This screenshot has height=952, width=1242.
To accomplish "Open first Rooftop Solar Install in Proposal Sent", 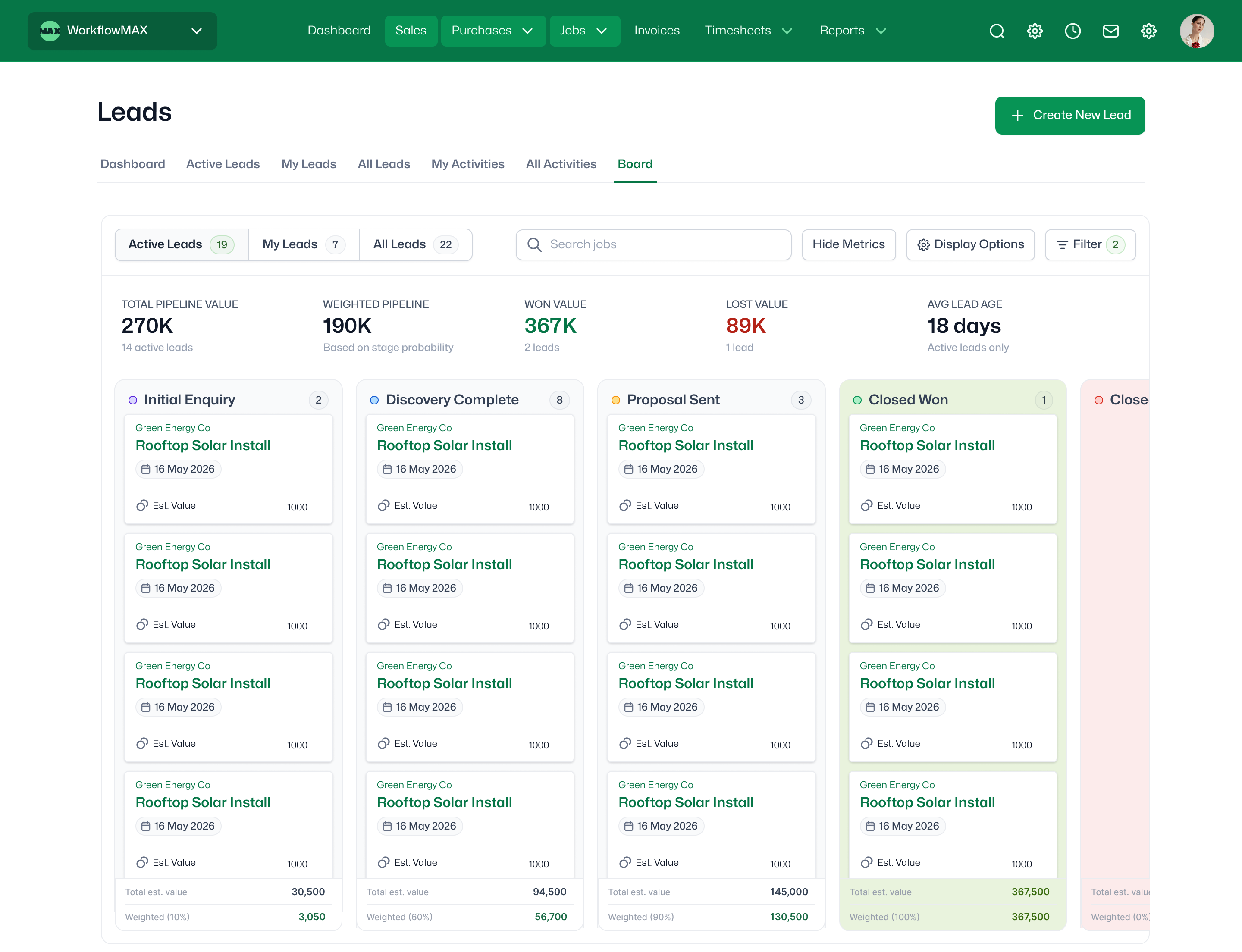I will [x=686, y=445].
